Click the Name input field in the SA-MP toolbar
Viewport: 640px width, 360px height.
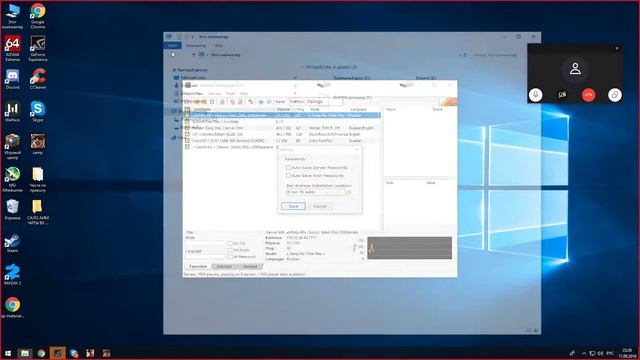pos(316,101)
